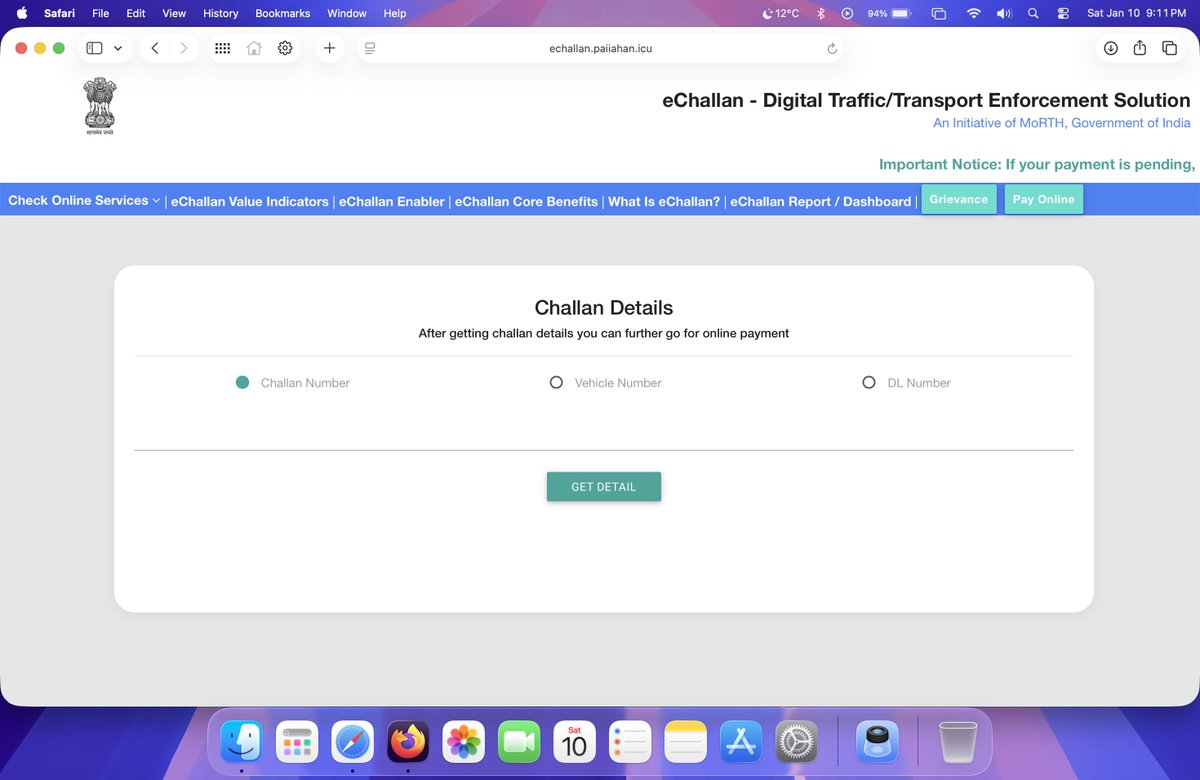Reload the page using the refresh icon

pos(832,48)
